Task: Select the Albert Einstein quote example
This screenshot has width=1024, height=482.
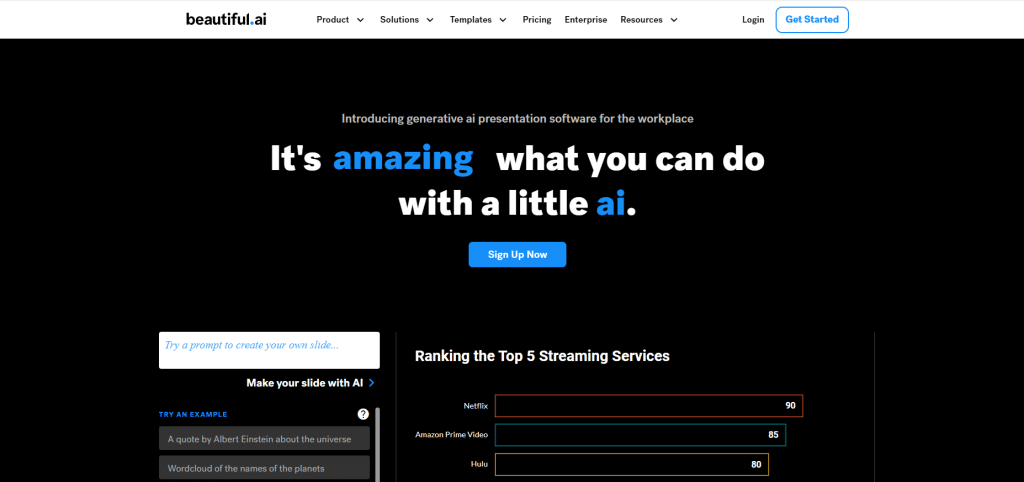Action: coord(264,438)
